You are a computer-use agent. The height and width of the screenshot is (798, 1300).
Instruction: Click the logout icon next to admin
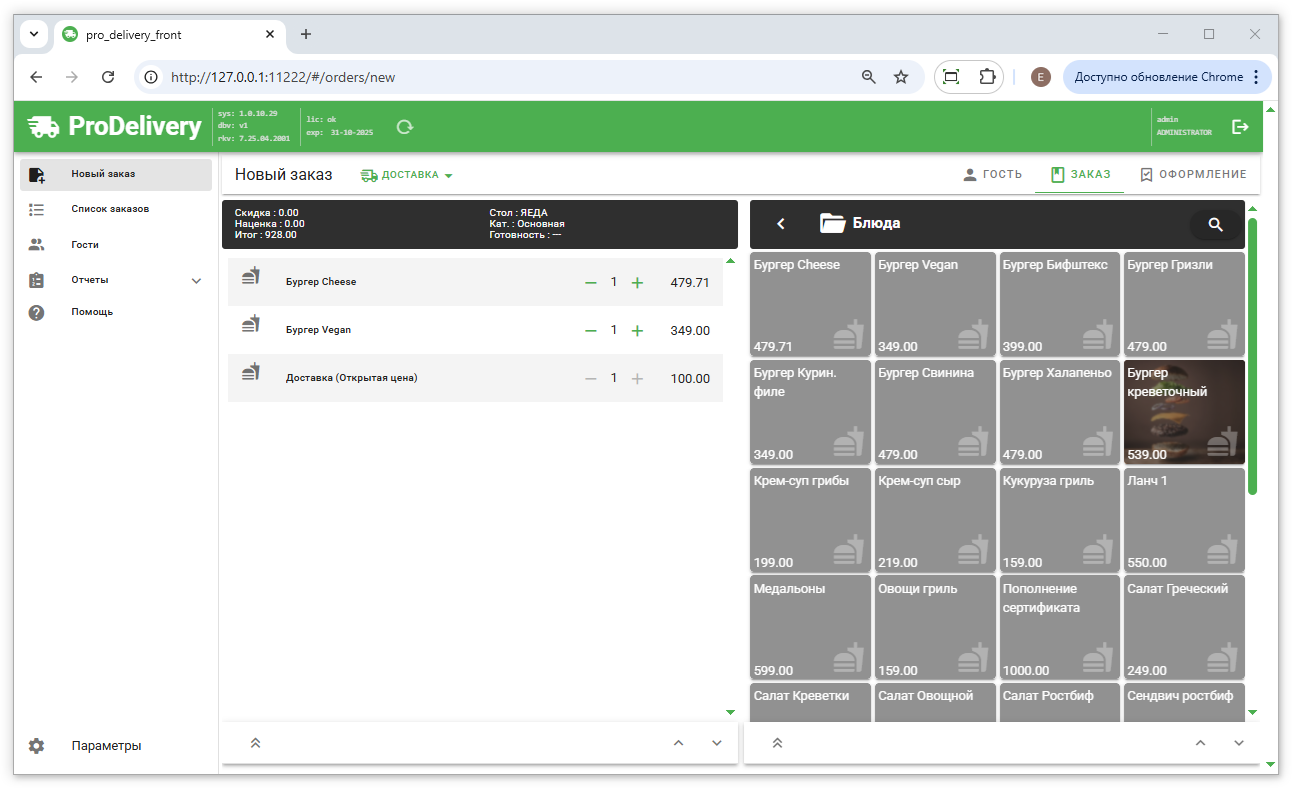coord(1240,127)
